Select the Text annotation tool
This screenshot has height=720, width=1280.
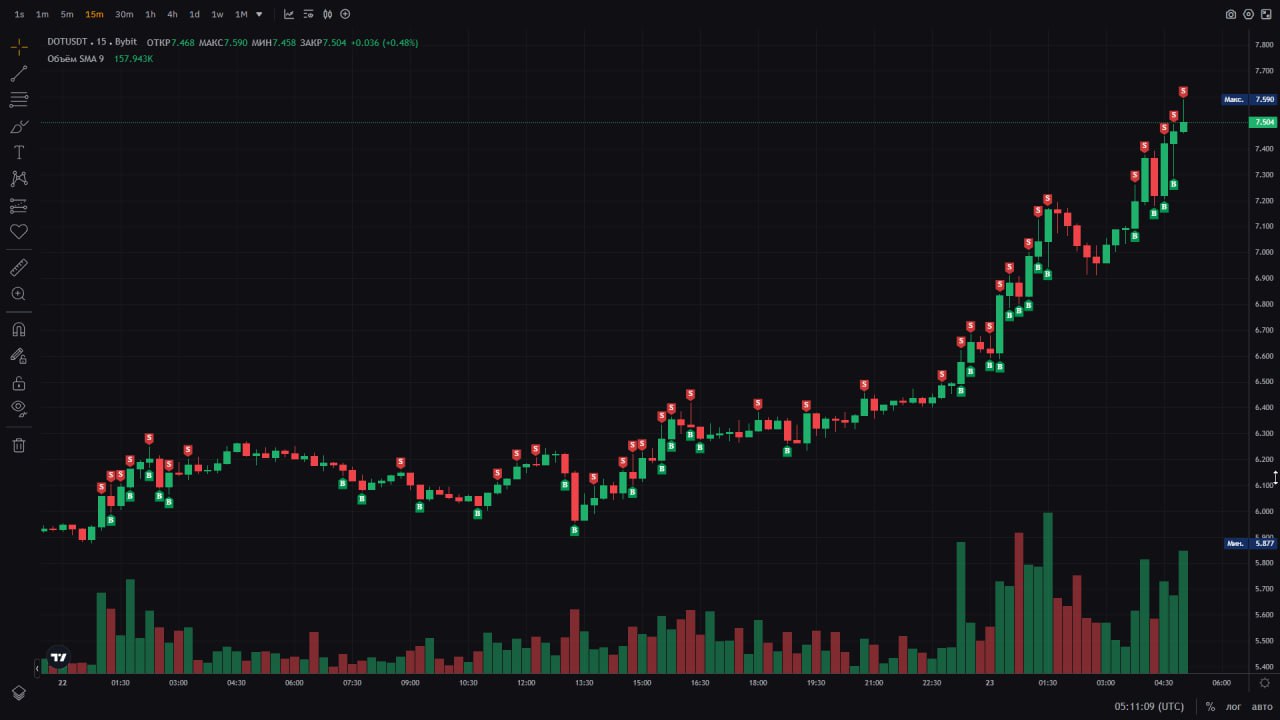click(x=19, y=152)
